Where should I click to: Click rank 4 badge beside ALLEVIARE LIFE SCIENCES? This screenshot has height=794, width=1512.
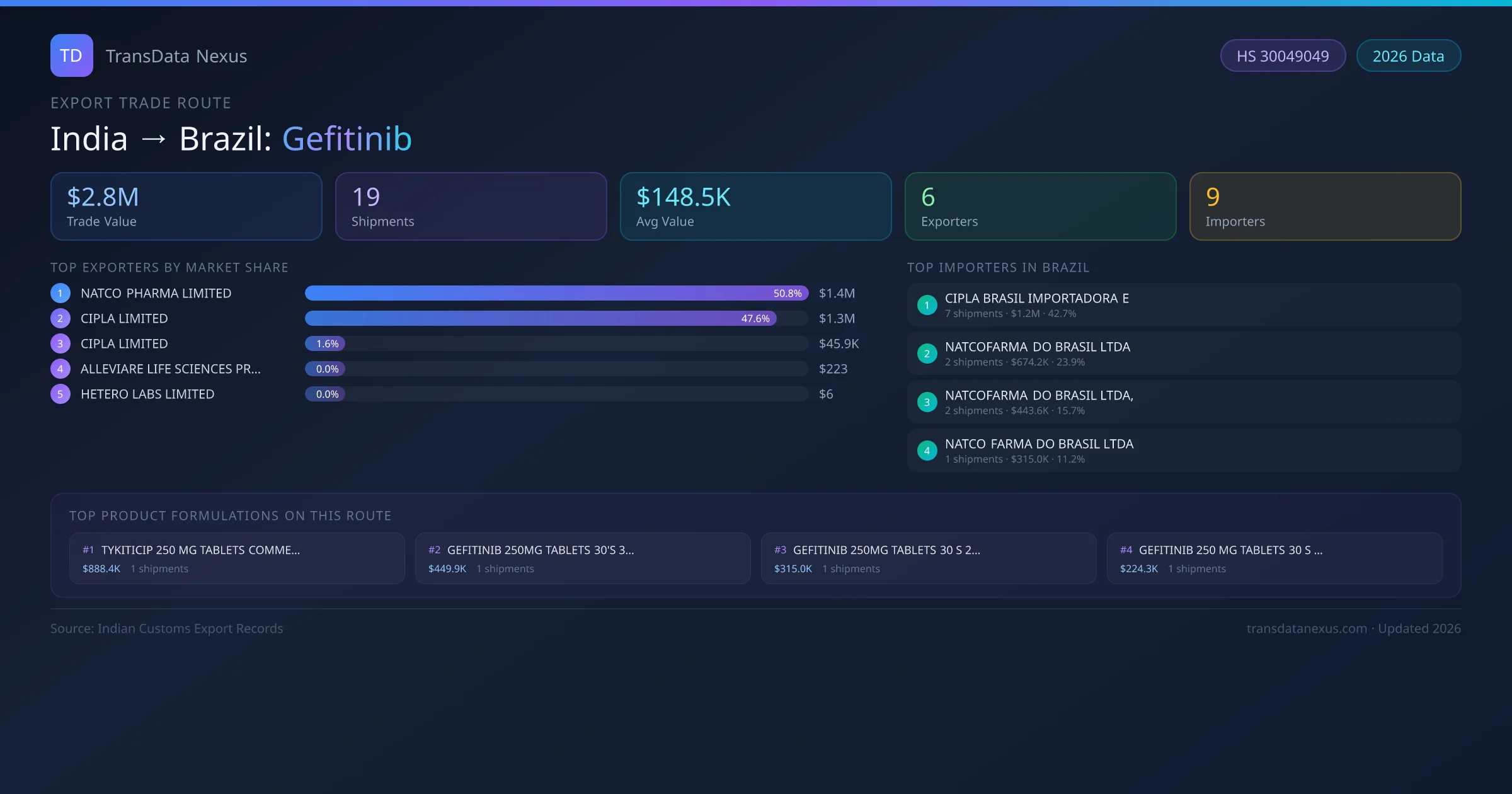[x=60, y=369]
